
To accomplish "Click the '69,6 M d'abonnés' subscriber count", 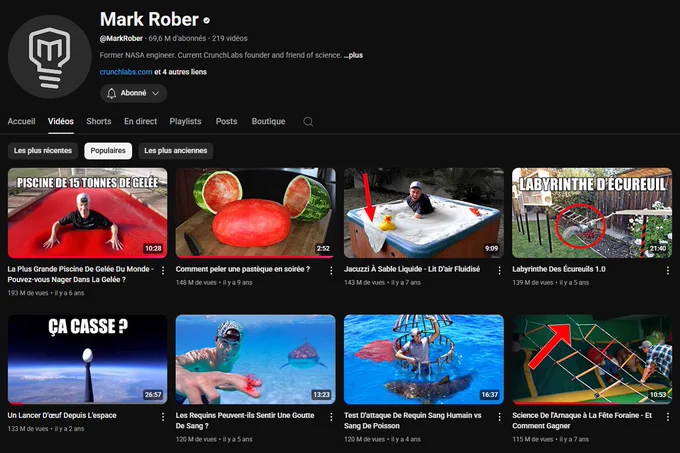I will (177, 38).
